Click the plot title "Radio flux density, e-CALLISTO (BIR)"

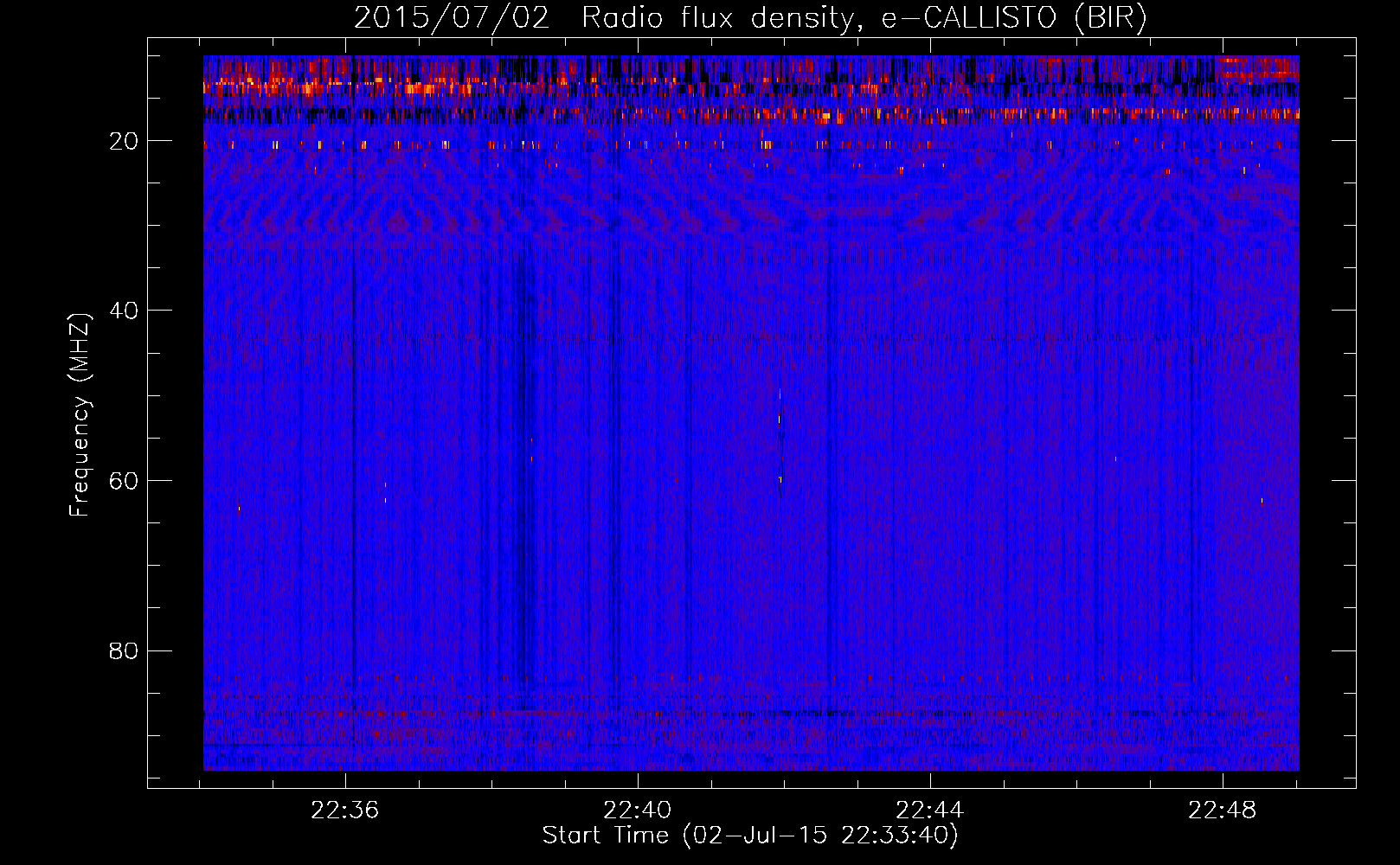pos(864,18)
